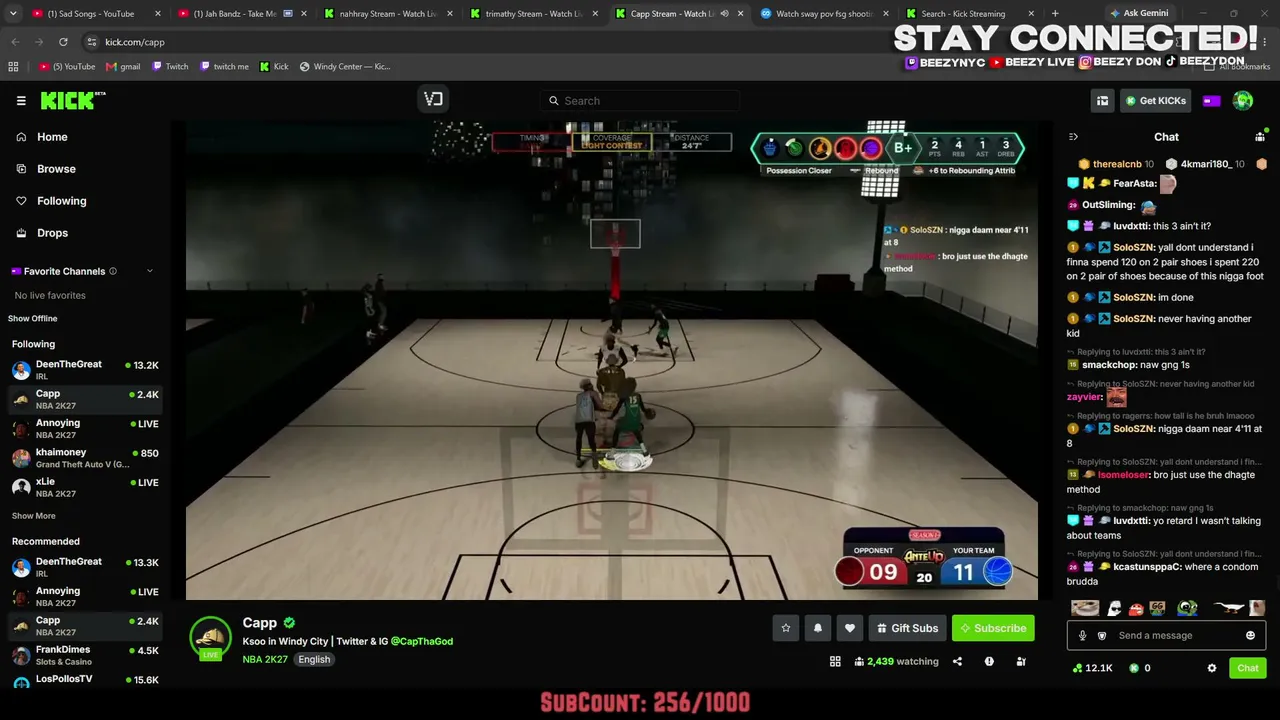Open the Kick hamburger sidebar menu
This screenshot has width=1280, height=720.
[21, 100]
